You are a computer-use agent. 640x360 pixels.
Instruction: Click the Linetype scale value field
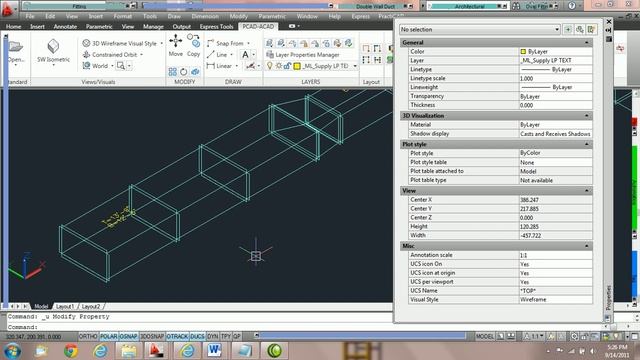click(555, 78)
